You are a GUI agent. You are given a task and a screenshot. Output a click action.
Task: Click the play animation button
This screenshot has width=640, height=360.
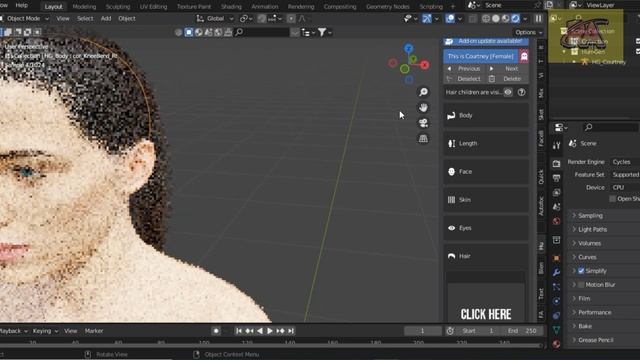click(270, 331)
